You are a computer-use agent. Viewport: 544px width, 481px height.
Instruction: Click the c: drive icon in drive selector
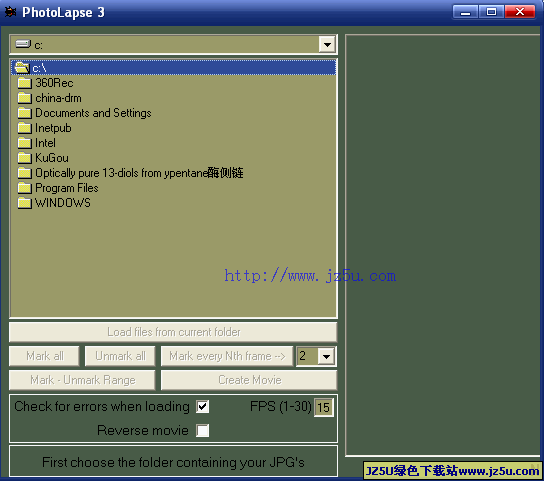point(23,44)
